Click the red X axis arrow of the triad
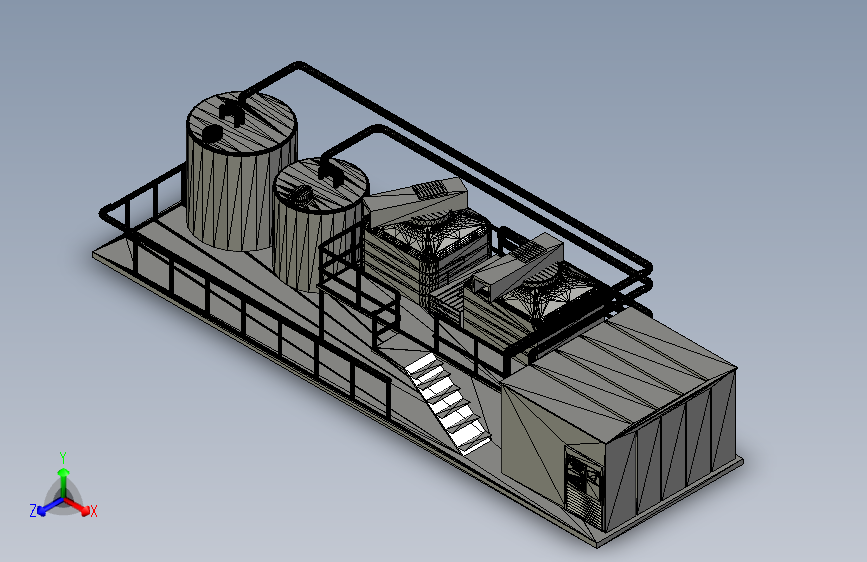 77,506
